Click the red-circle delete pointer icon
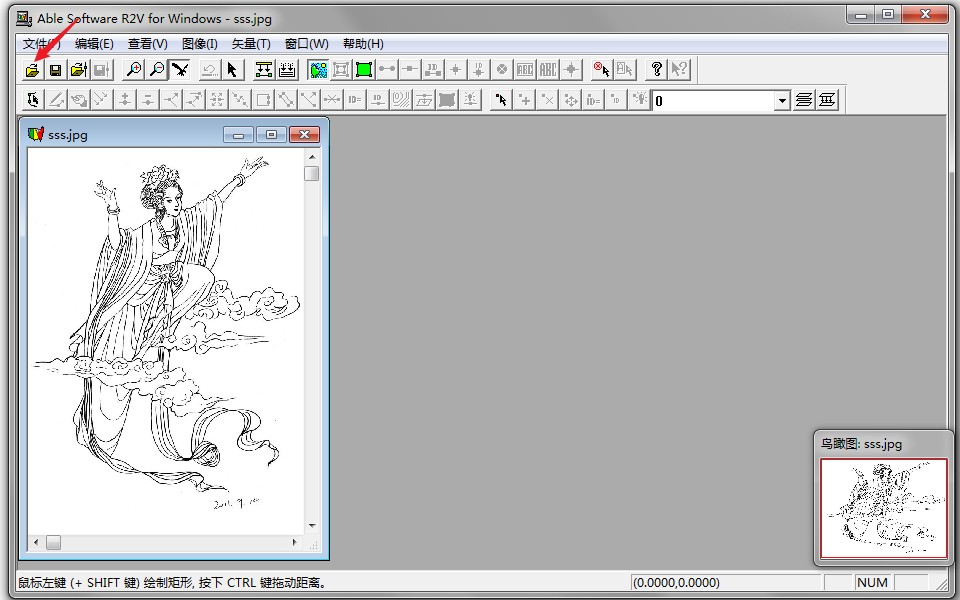960x600 pixels. (601, 70)
